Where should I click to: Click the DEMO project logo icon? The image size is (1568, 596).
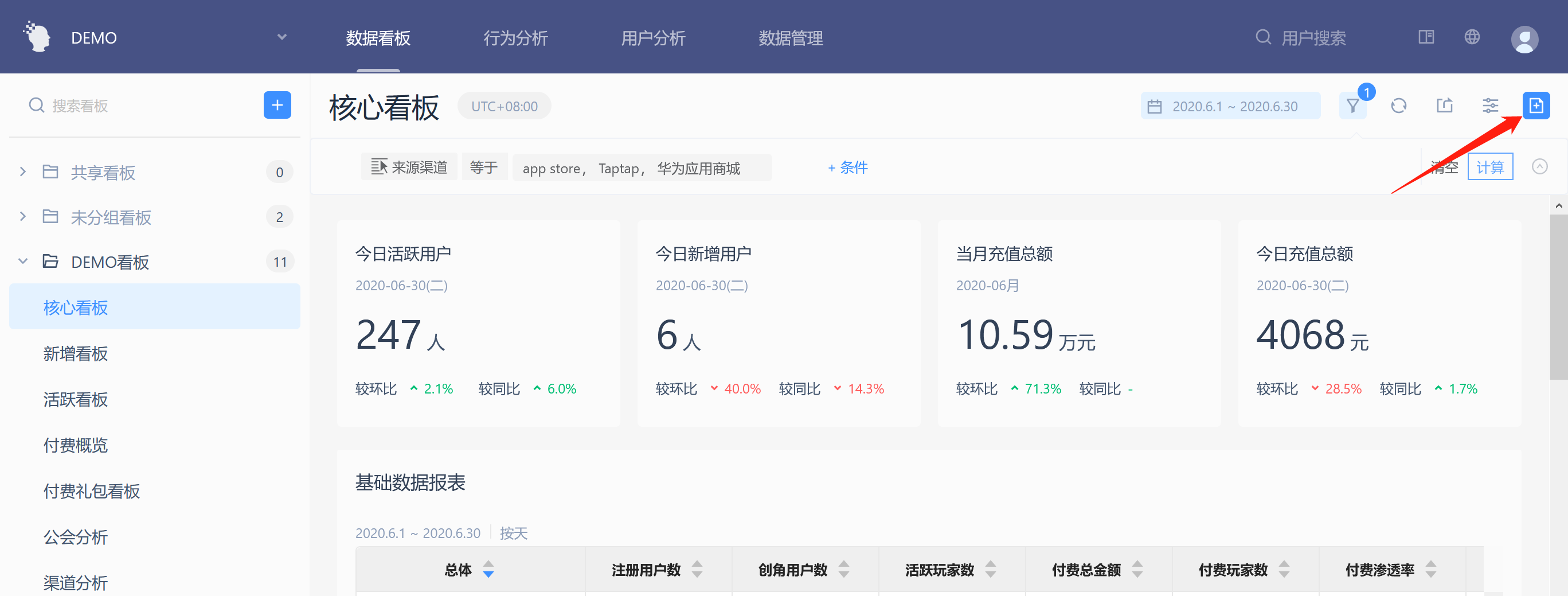(37, 37)
